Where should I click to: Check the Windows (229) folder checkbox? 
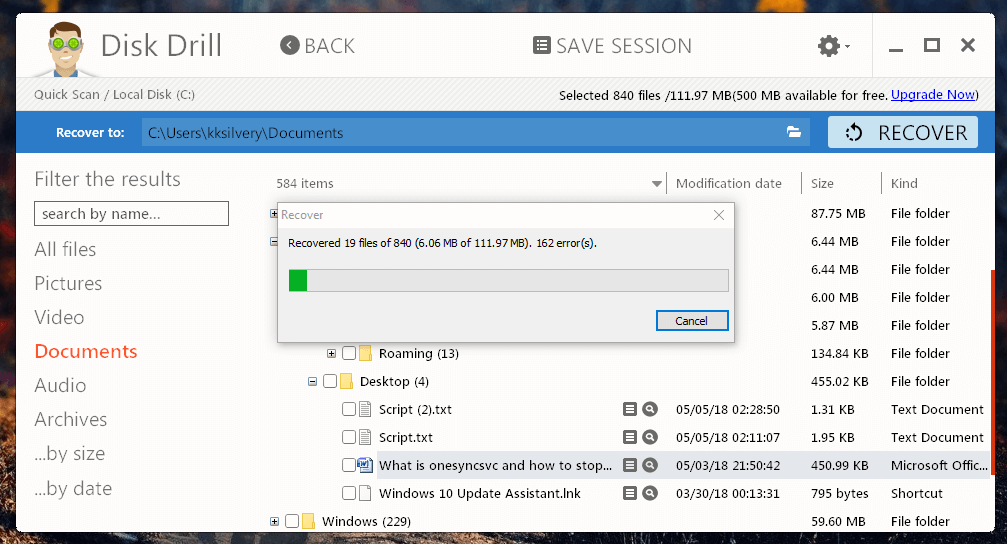click(x=292, y=521)
